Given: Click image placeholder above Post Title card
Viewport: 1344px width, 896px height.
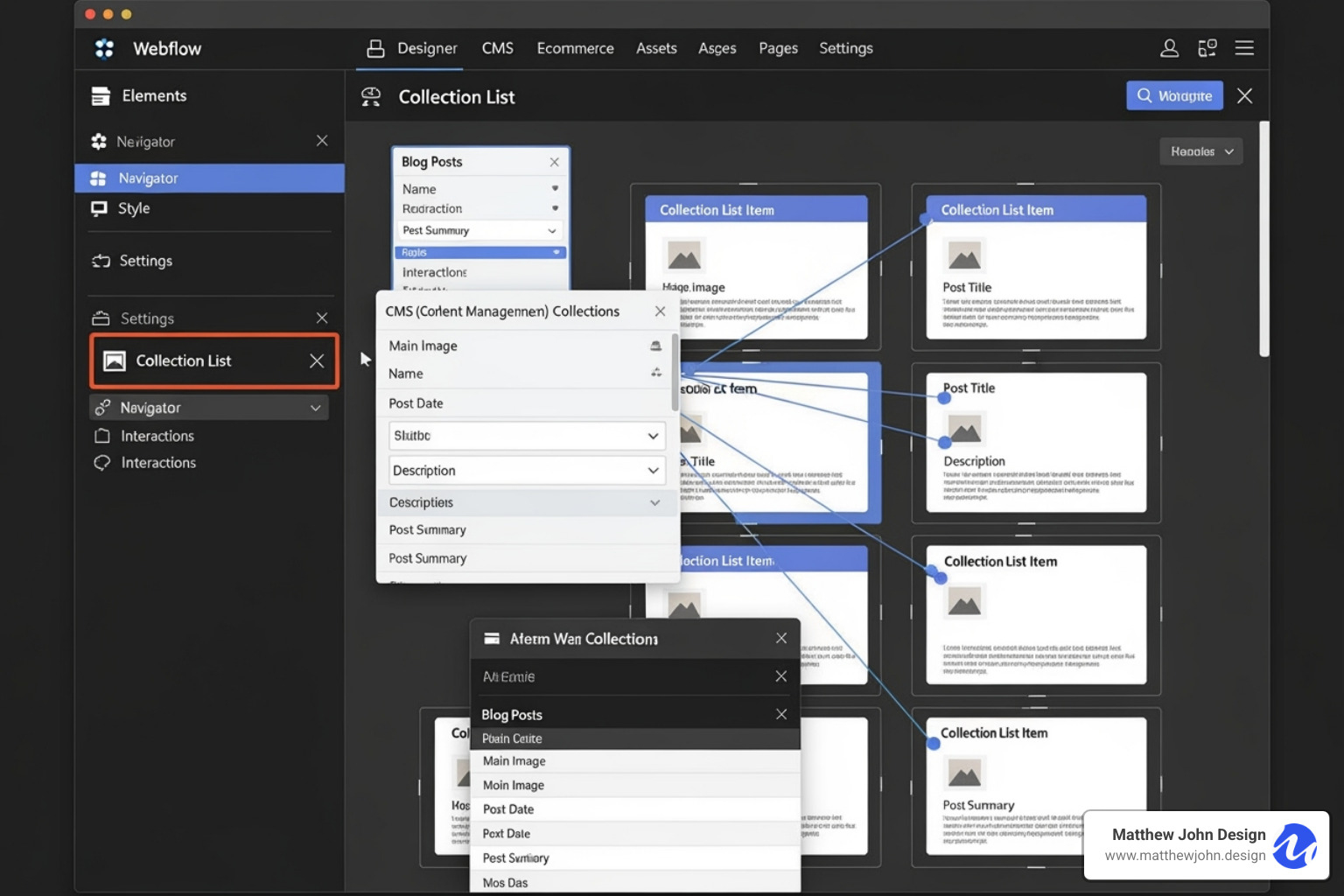Looking at the screenshot, I should [x=964, y=255].
